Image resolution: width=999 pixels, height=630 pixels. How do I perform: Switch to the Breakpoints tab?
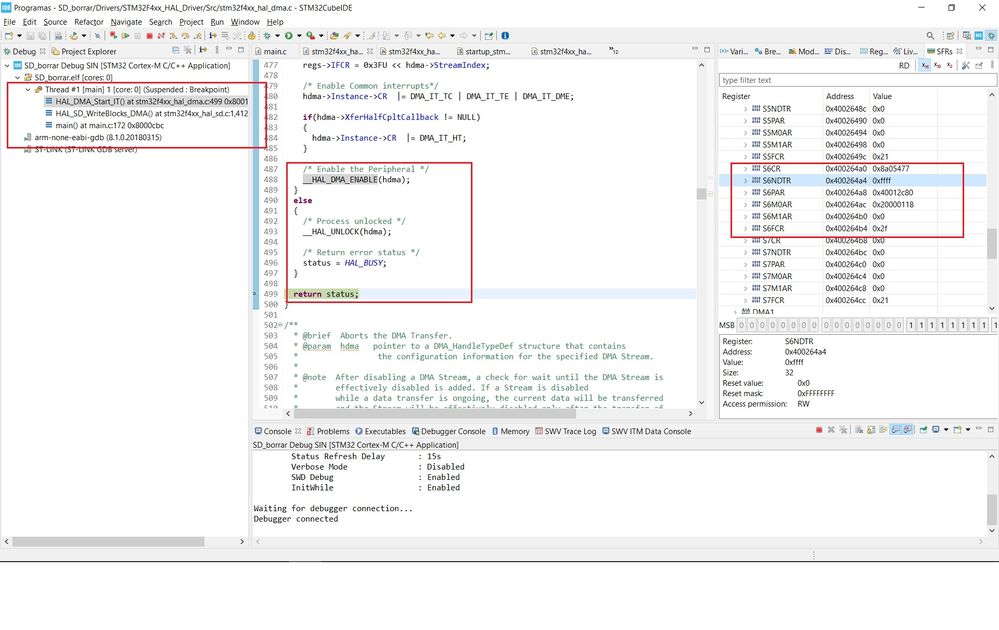click(767, 52)
